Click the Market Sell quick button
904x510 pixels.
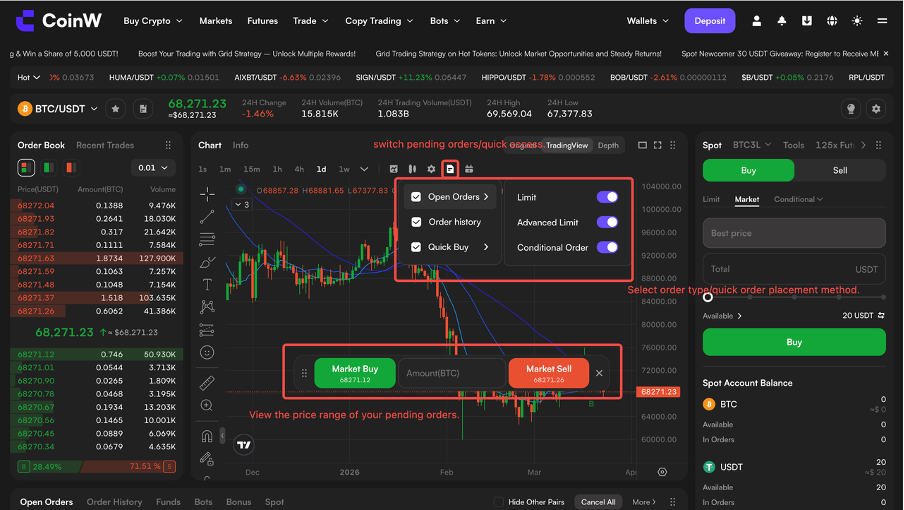(x=548, y=373)
